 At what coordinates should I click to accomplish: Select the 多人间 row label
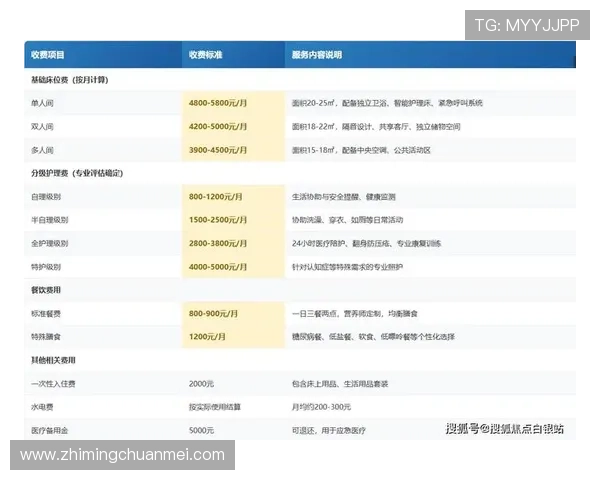click(x=42, y=150)
